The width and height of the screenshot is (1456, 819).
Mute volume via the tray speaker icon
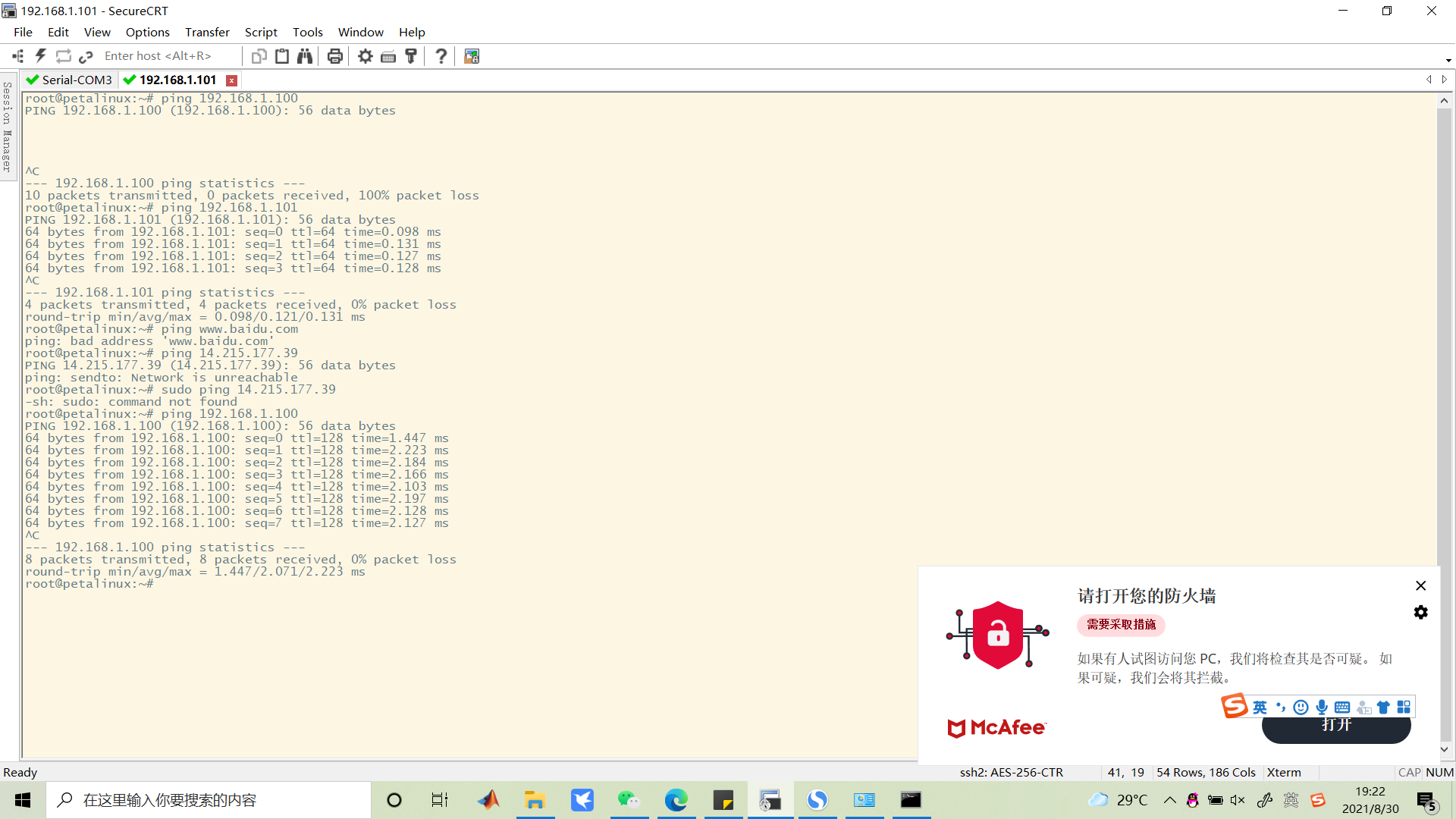point(1238,800)
